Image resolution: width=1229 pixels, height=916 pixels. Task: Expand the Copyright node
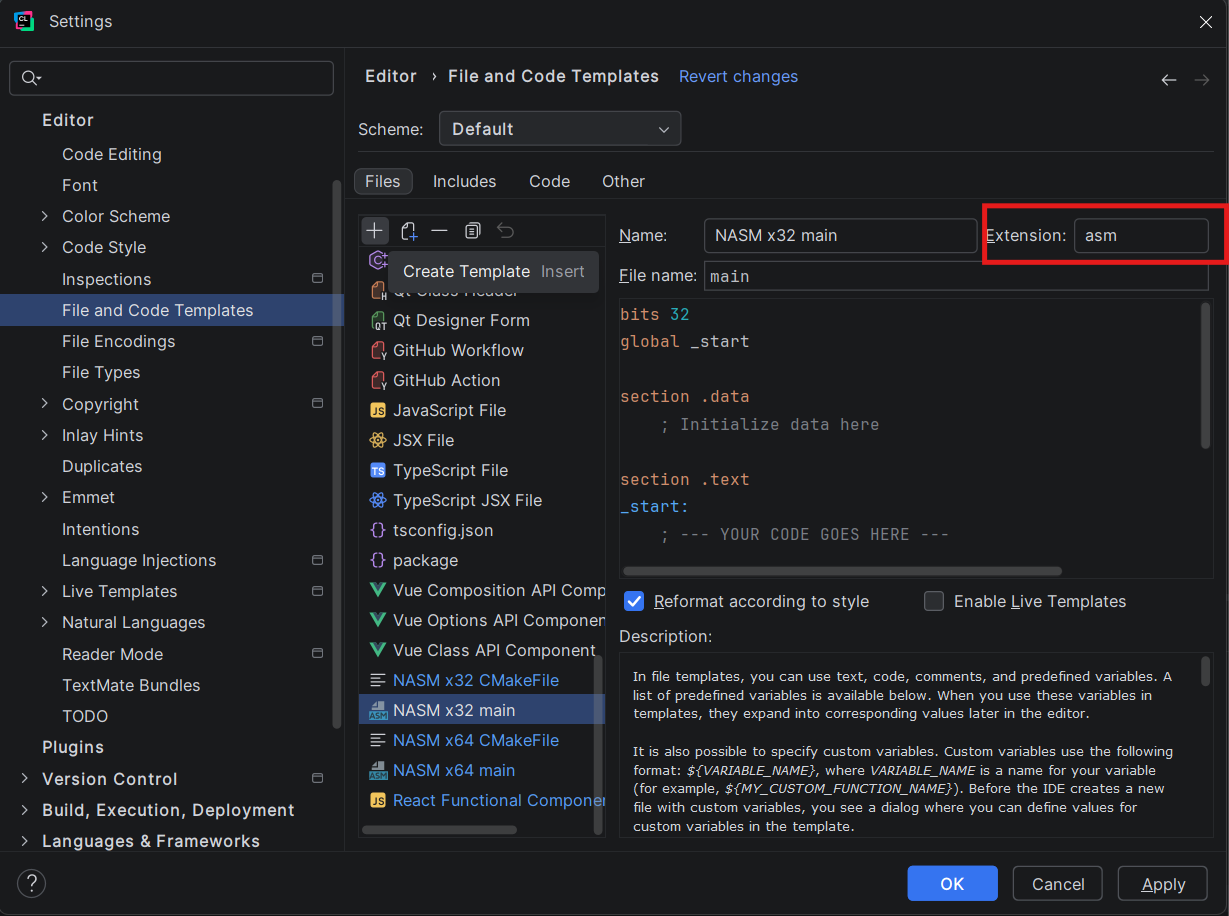(x=45, y=404)
